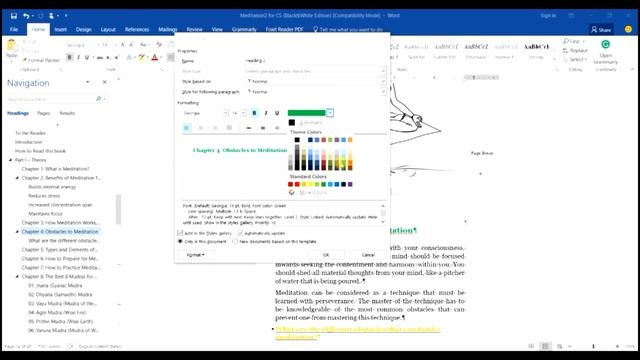The image size is (640, 360).
Task: Select Chapter 1: What is Meditation heading
Action: click(x=56, y=169)
